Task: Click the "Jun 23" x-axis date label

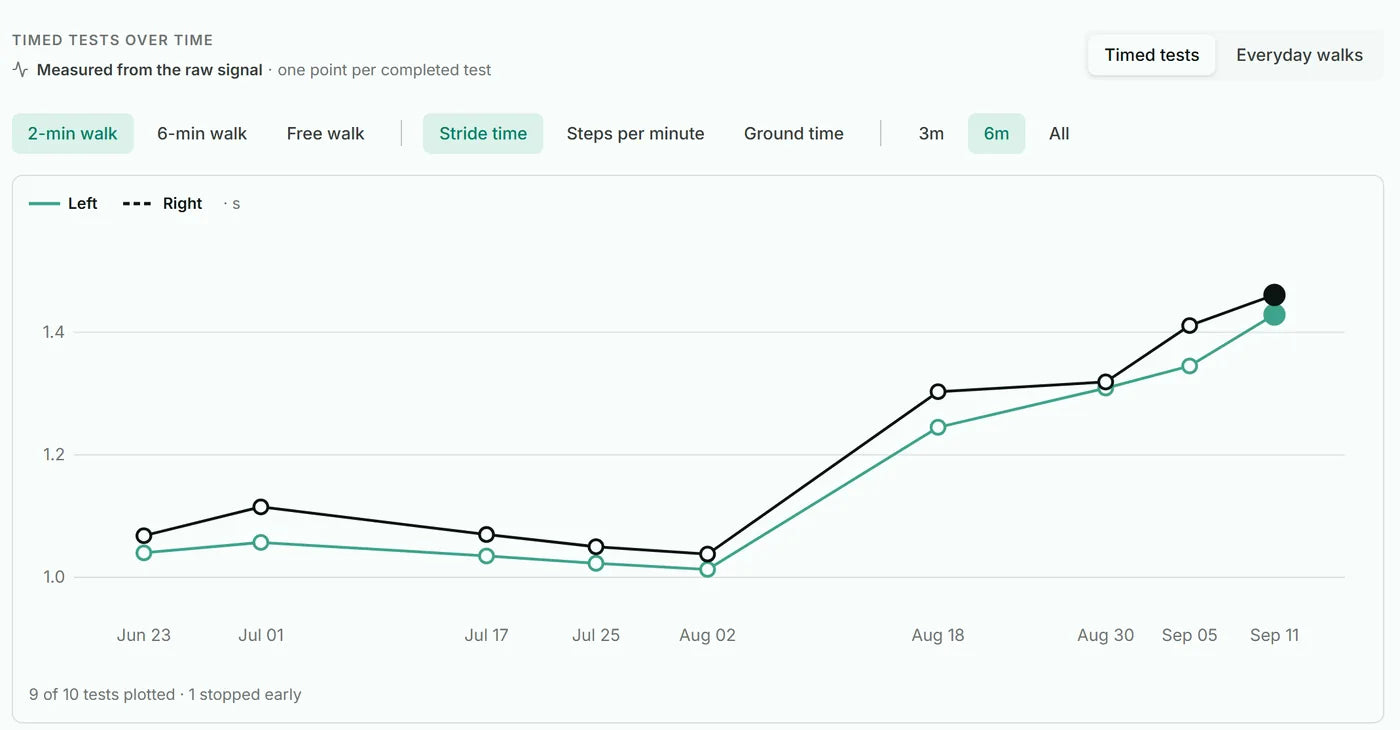Action: [144, 635]
